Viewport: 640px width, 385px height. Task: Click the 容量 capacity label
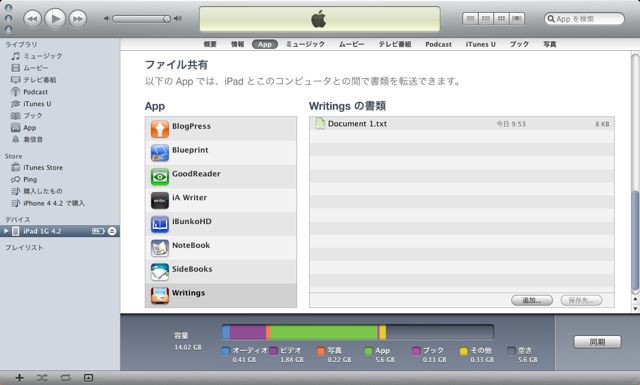point(181,336)
